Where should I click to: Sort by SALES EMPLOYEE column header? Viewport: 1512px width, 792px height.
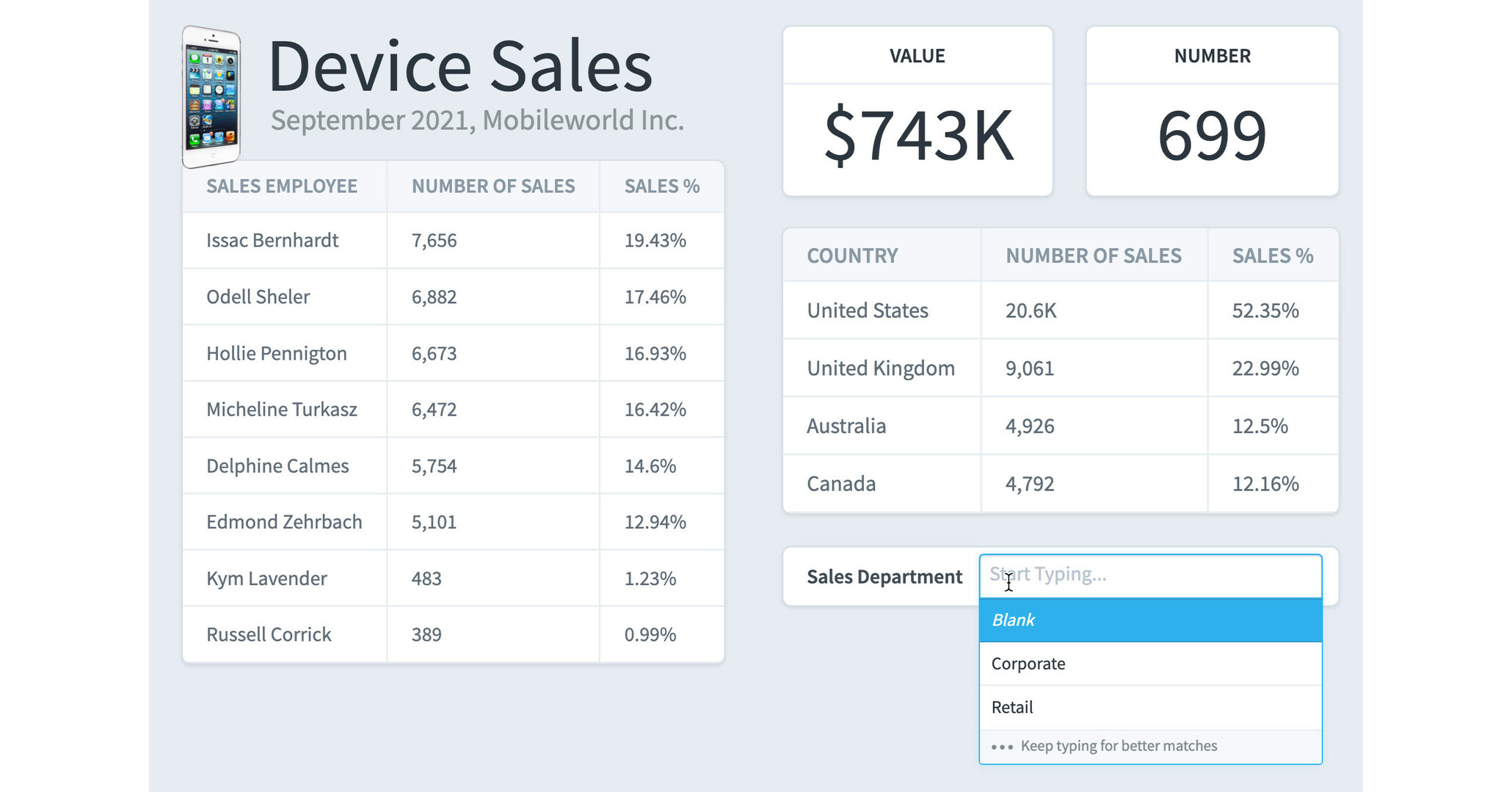point(282,186)
